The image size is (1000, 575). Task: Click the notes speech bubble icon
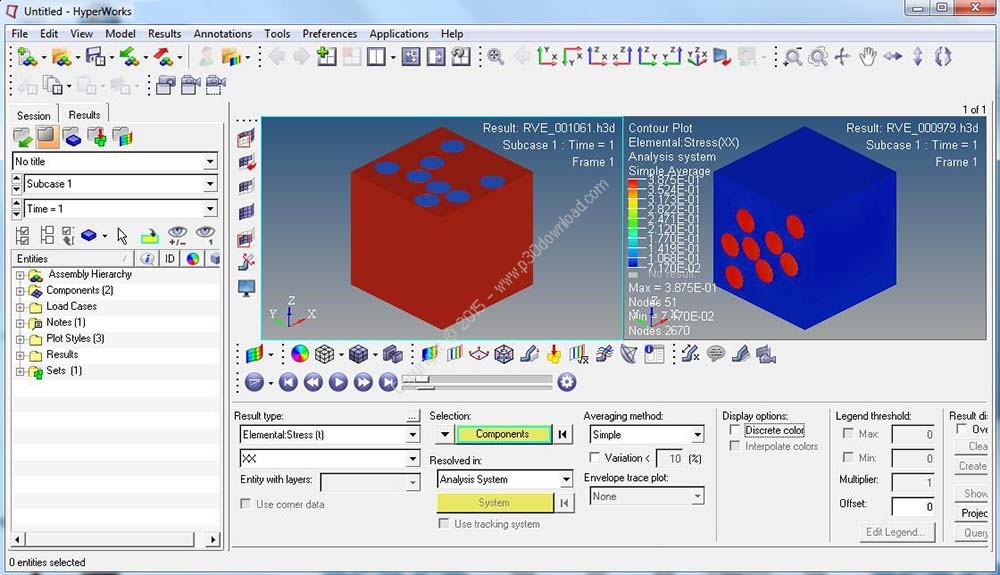tap(716, 354)
